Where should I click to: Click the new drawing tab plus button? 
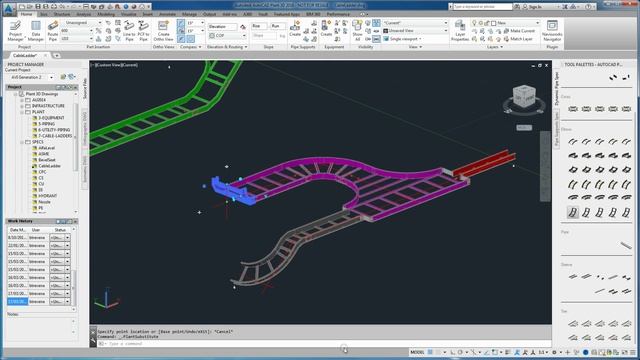[57, 55]
